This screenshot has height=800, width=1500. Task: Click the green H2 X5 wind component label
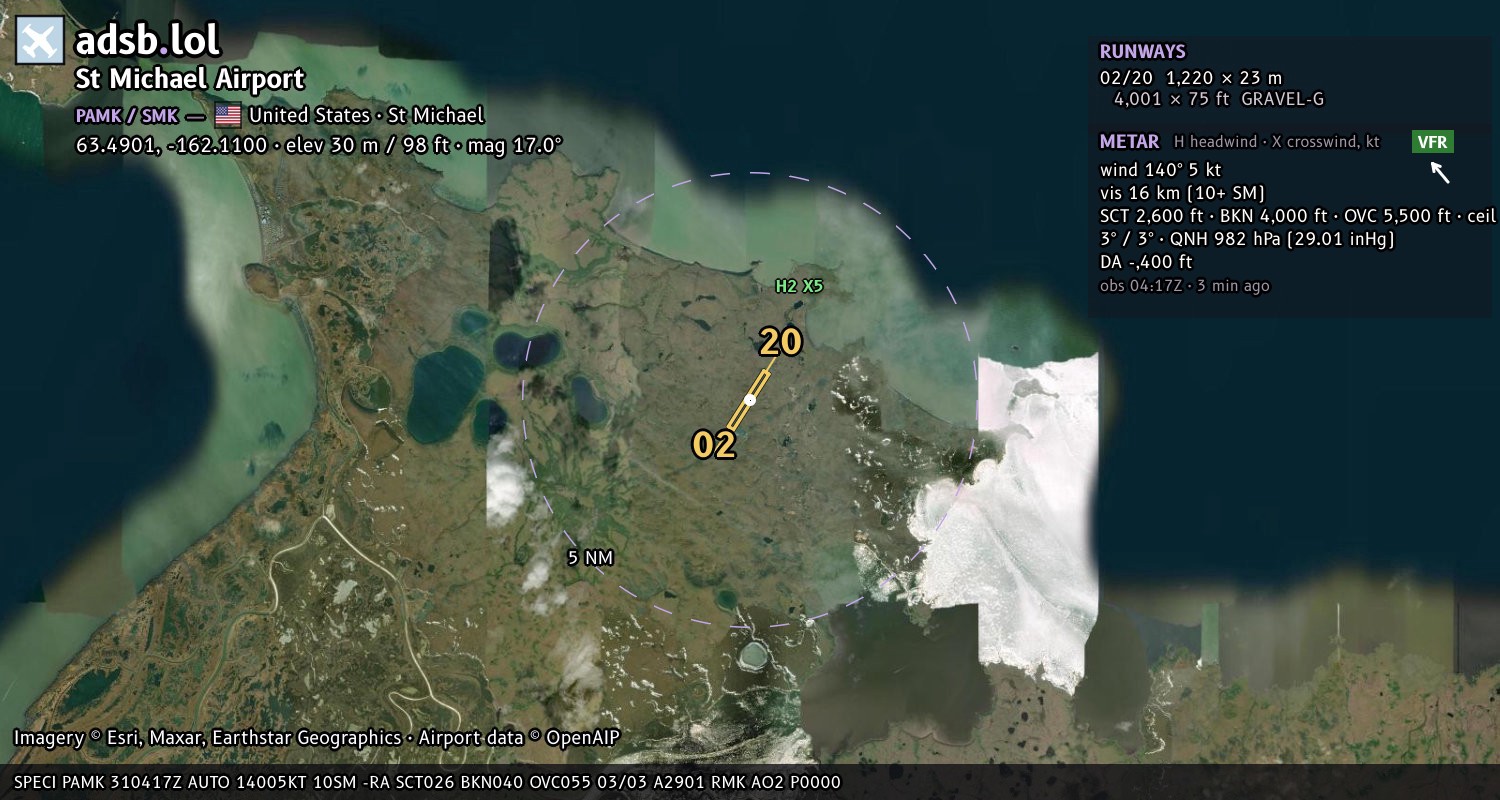[x=799, y=286]
